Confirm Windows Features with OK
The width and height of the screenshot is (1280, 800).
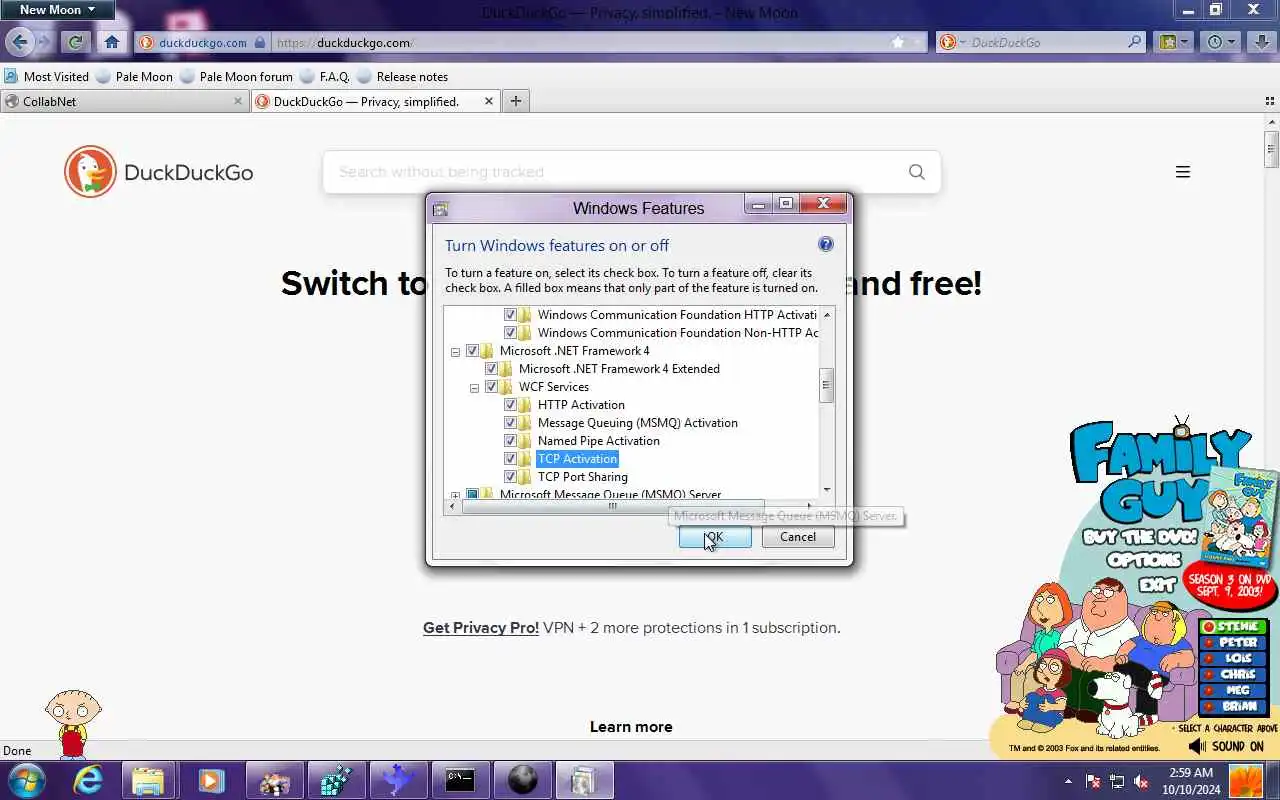(x=715, y=537)
